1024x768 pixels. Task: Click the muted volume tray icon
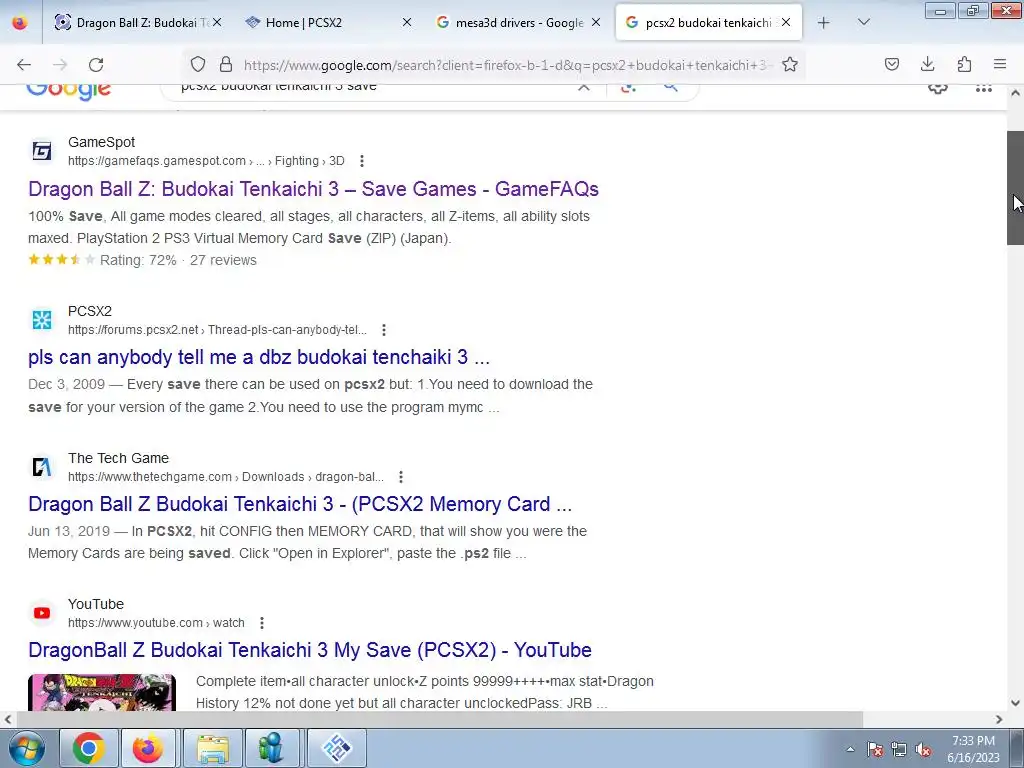coord(923,750)
